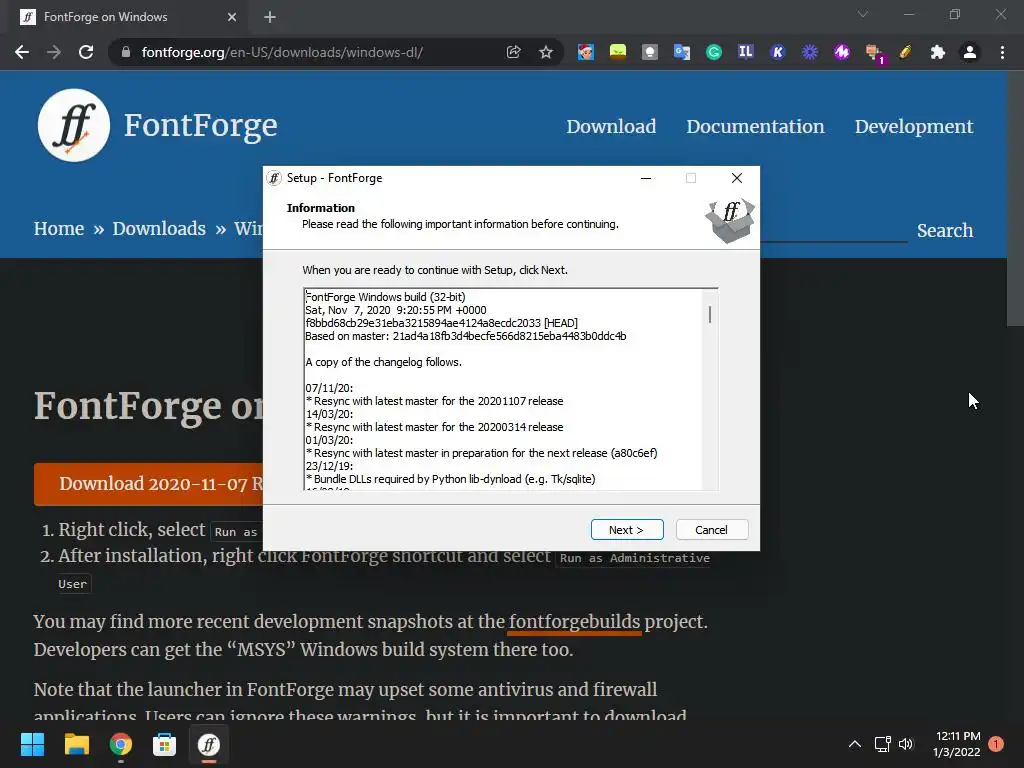The image size is (1024, 768).
Task: Open the Google Translate extension icon
Action: click(682, 52)
